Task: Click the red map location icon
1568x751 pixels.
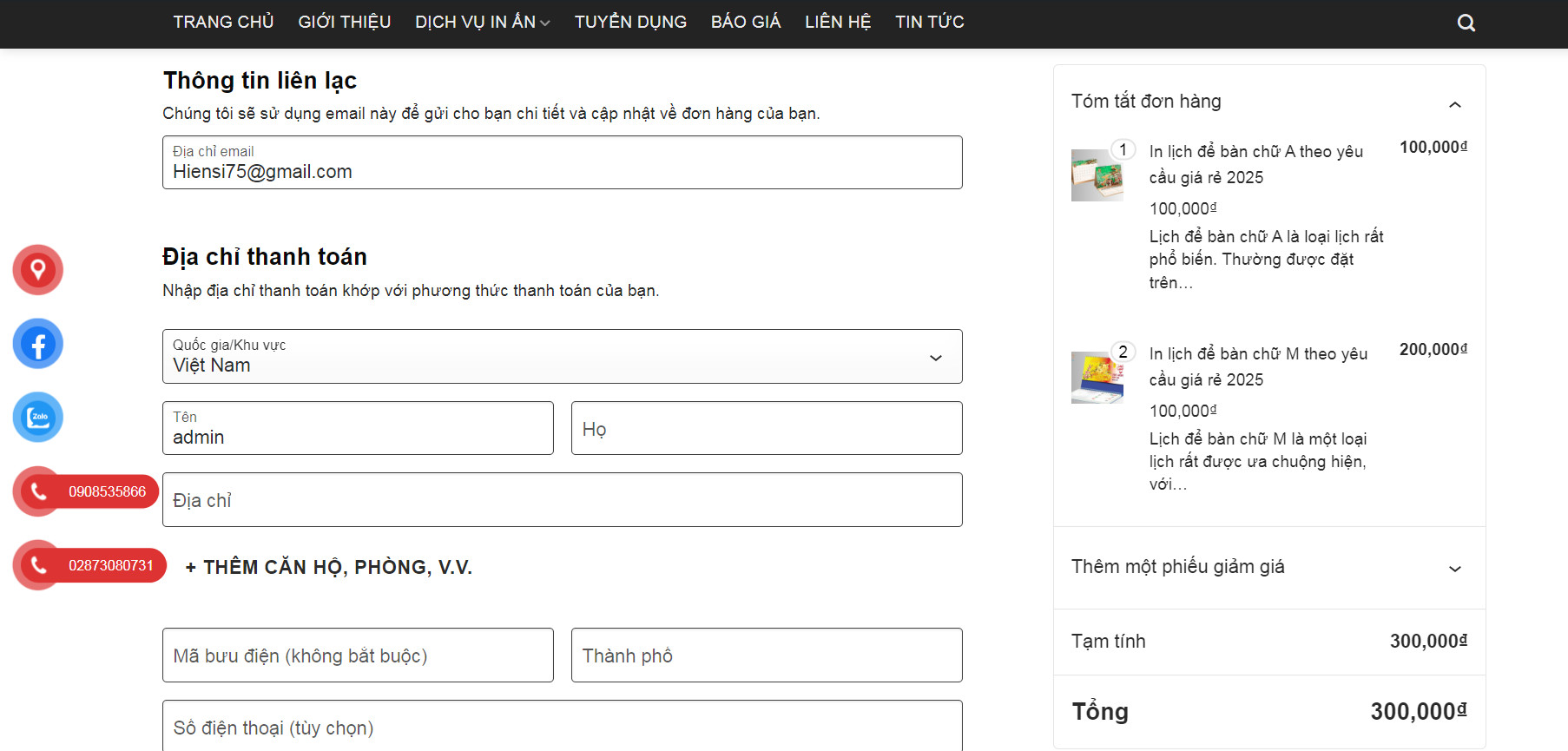Action: [38, 270]
